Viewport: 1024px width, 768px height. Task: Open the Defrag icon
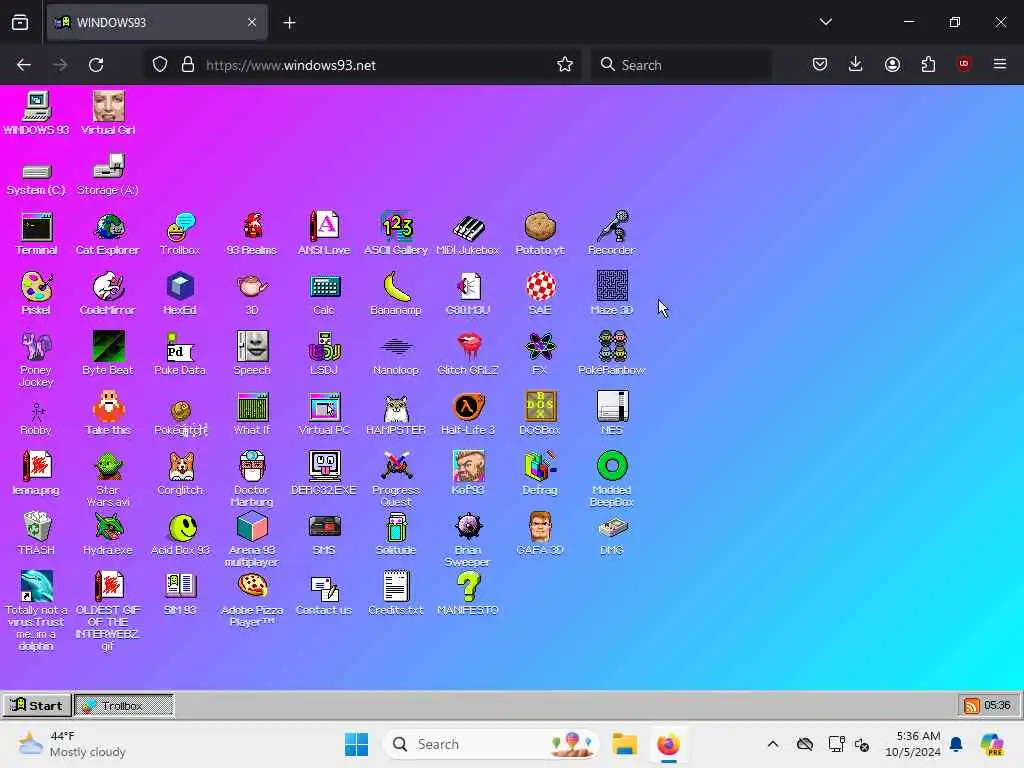[539, 473]
